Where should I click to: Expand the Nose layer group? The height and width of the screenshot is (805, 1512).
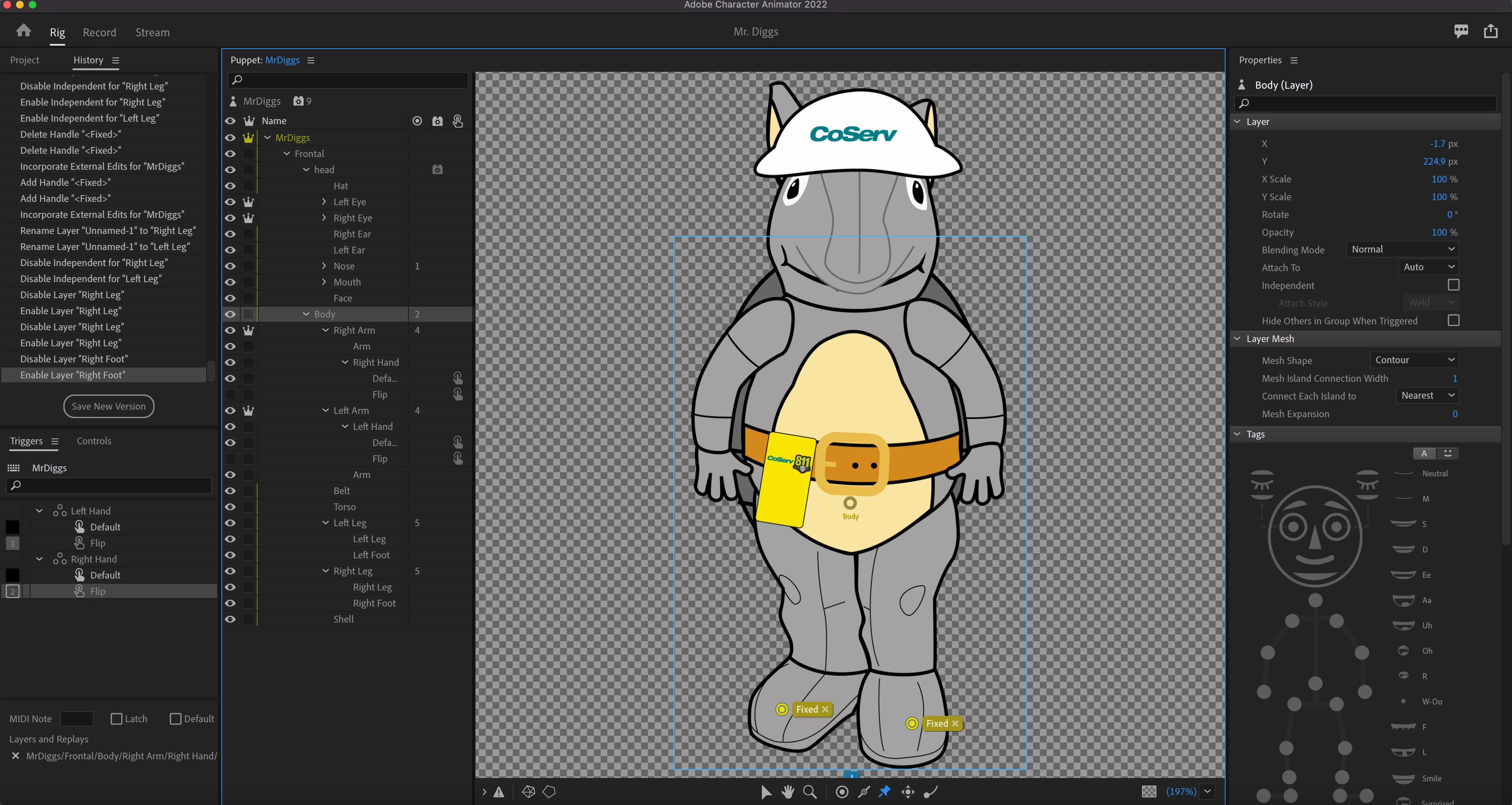click(x=324, y=266)
